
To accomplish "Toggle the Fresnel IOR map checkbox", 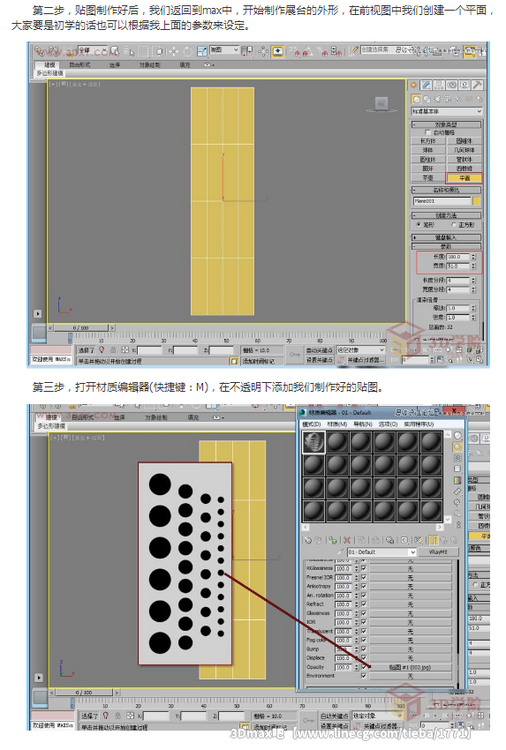I will click(x=363, y=577).
